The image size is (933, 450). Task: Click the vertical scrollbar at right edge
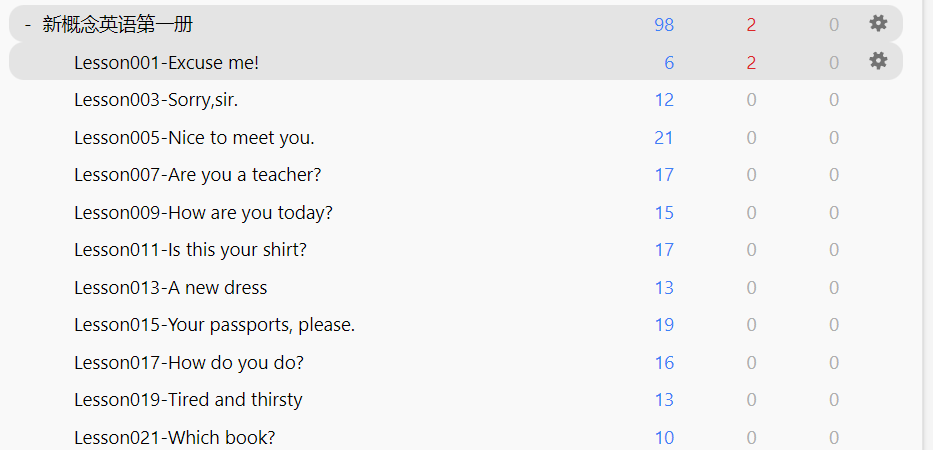click(x=927, y=225)
